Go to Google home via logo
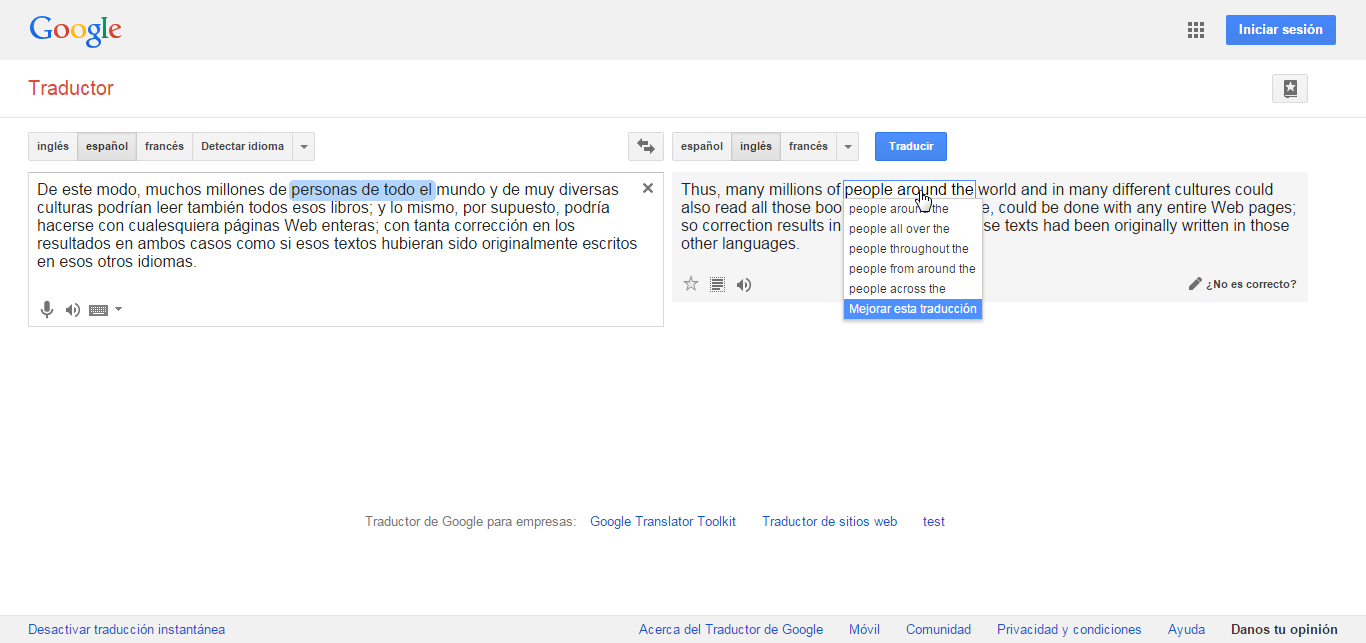Viewport: 1366px width, 643px height. pyautogui.click(x=76, y=30)
